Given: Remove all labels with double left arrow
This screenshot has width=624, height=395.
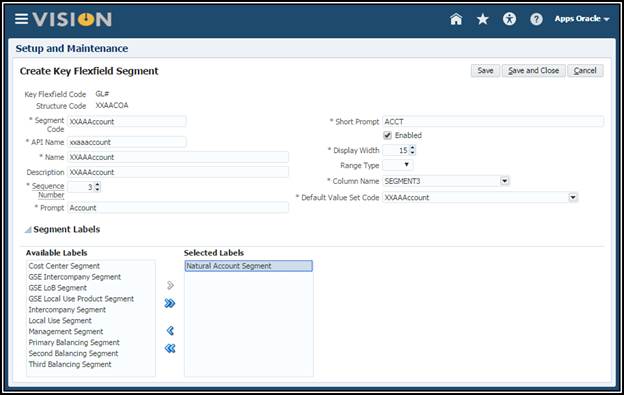Looking at the screenshot, I should point(170,348).
